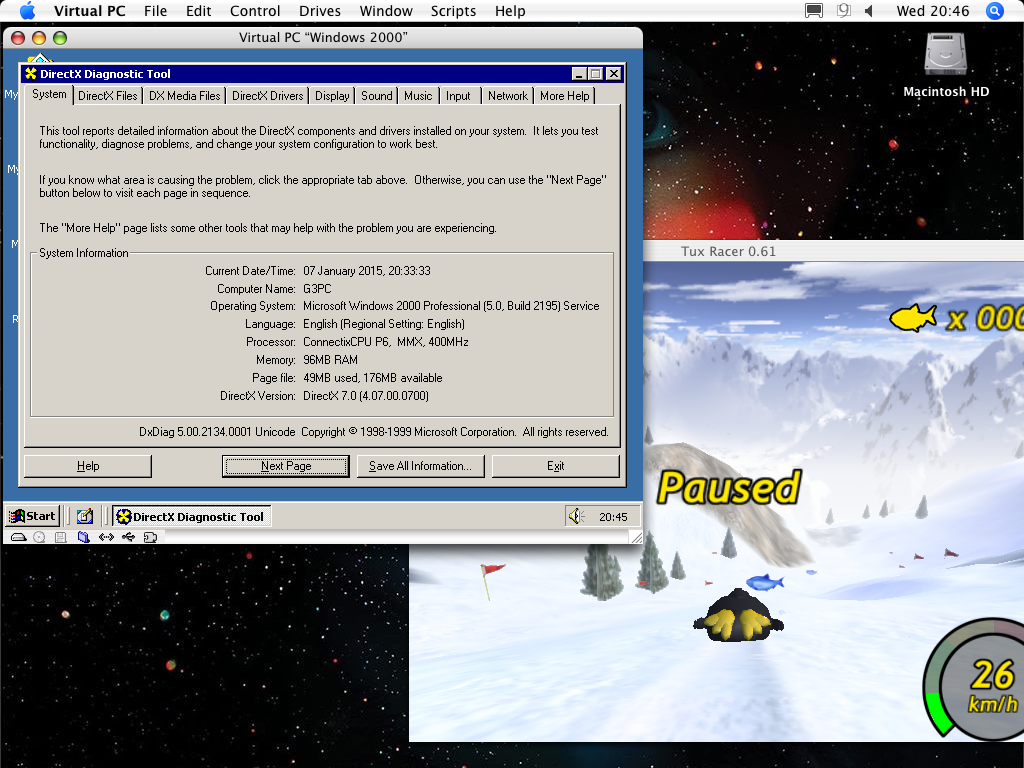
Task: Switch to the More Help tab
Action: tap(565, 96)
